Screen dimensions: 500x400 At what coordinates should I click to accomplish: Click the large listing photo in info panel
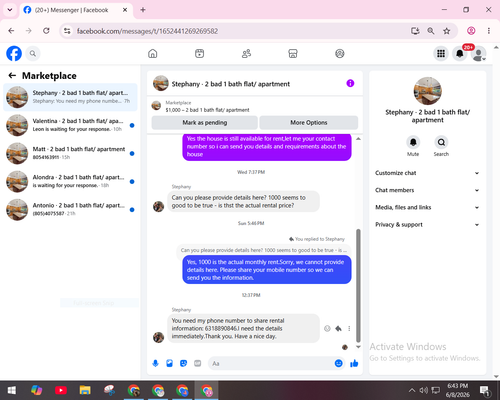(x=427, y=91)
